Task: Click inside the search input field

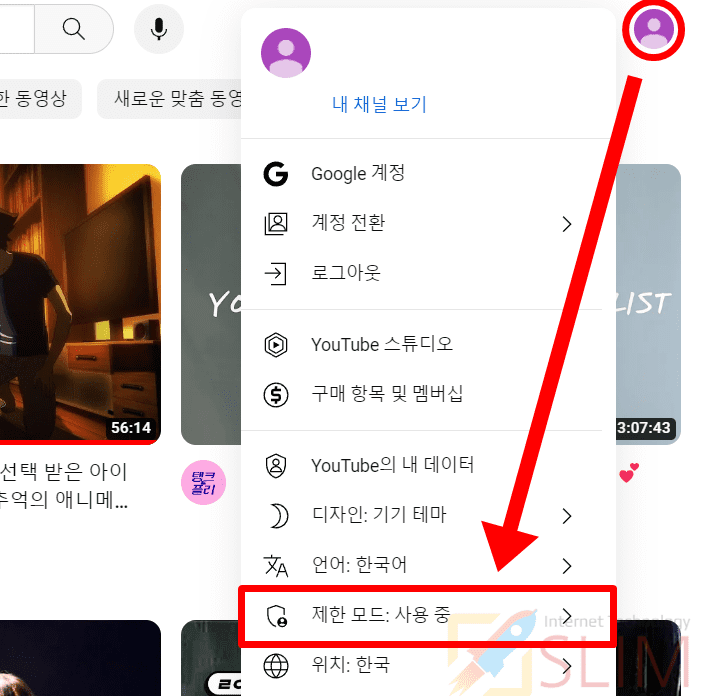Action: [x=17, y=29]
